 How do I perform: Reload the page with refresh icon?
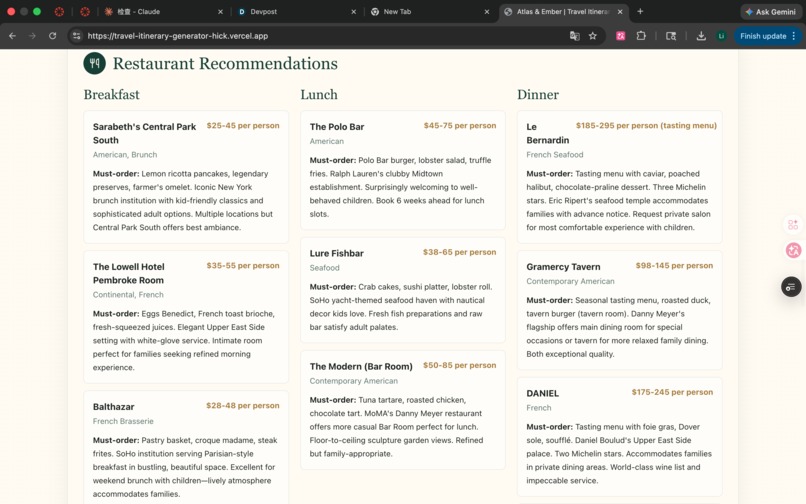[x=52, y=36]
